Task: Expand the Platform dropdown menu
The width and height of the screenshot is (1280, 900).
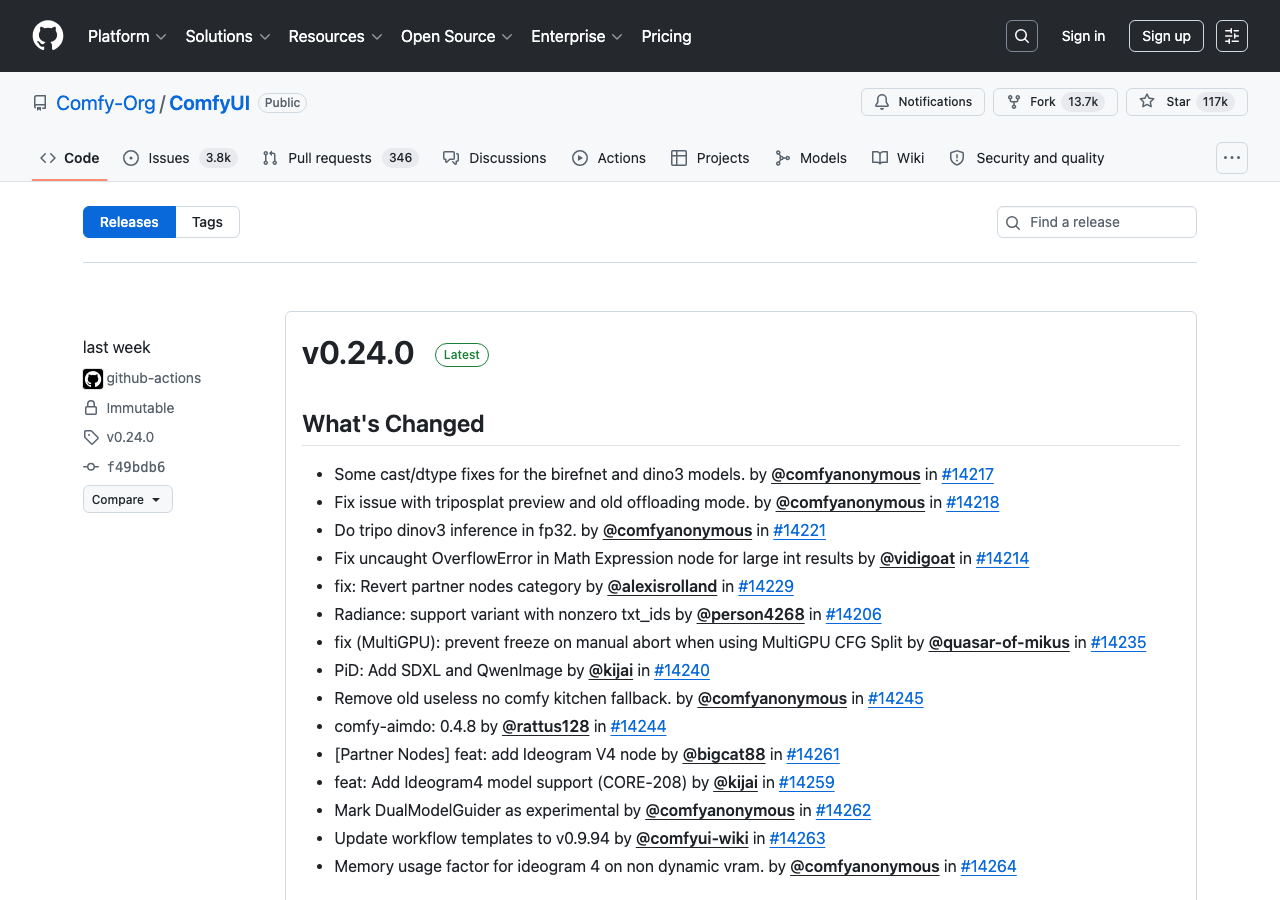Action: (x=127, y=36)
